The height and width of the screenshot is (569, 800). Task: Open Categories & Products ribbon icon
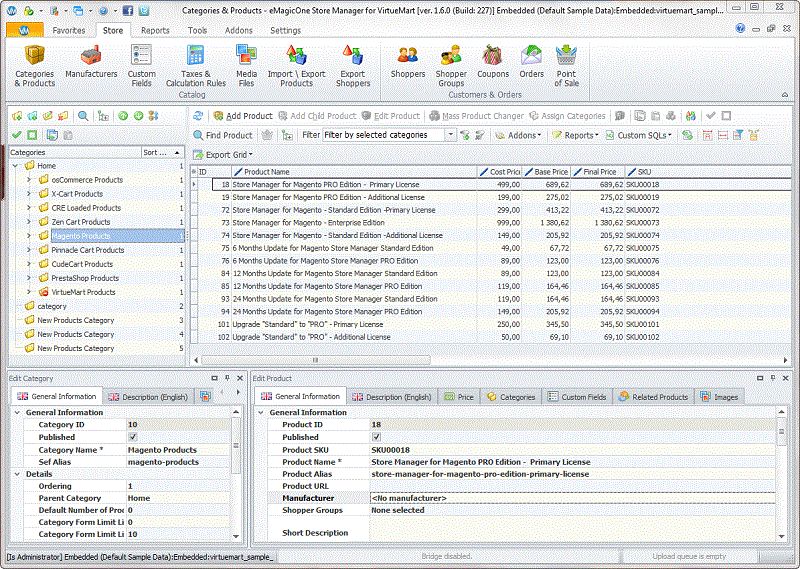(35, 66)
